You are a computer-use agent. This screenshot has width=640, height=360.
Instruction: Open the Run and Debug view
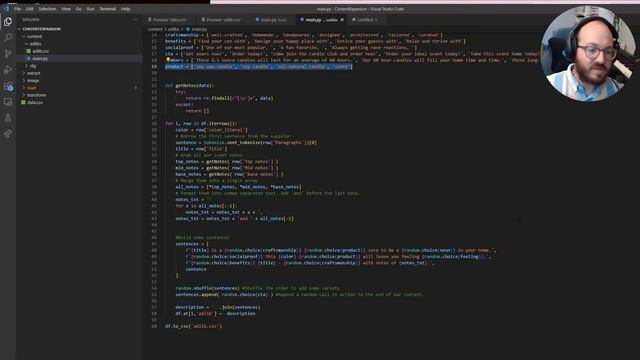8,70
